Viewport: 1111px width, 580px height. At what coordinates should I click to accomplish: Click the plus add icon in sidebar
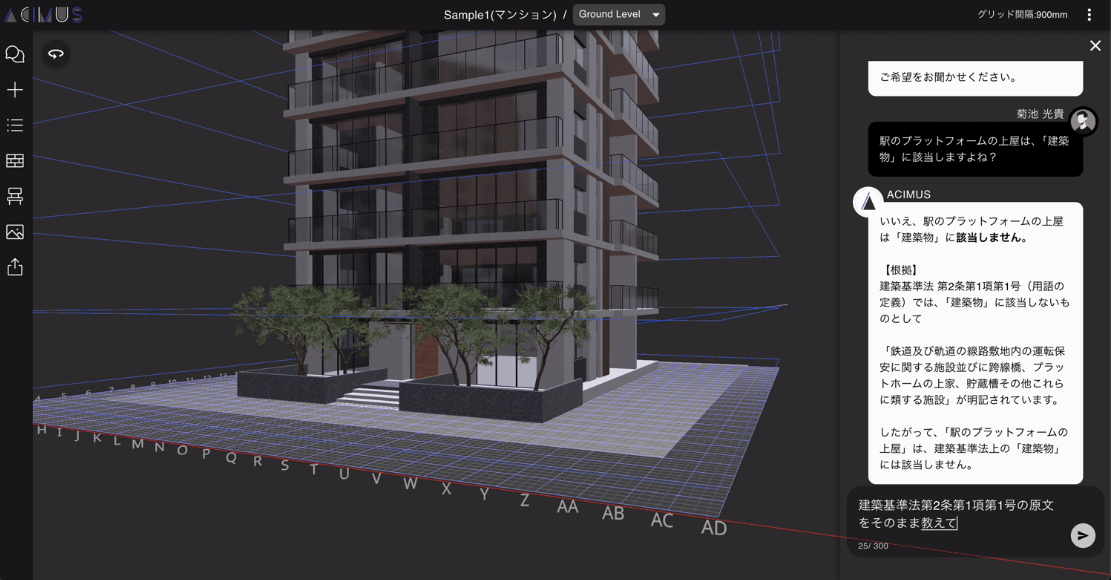[x=15, y=90]
